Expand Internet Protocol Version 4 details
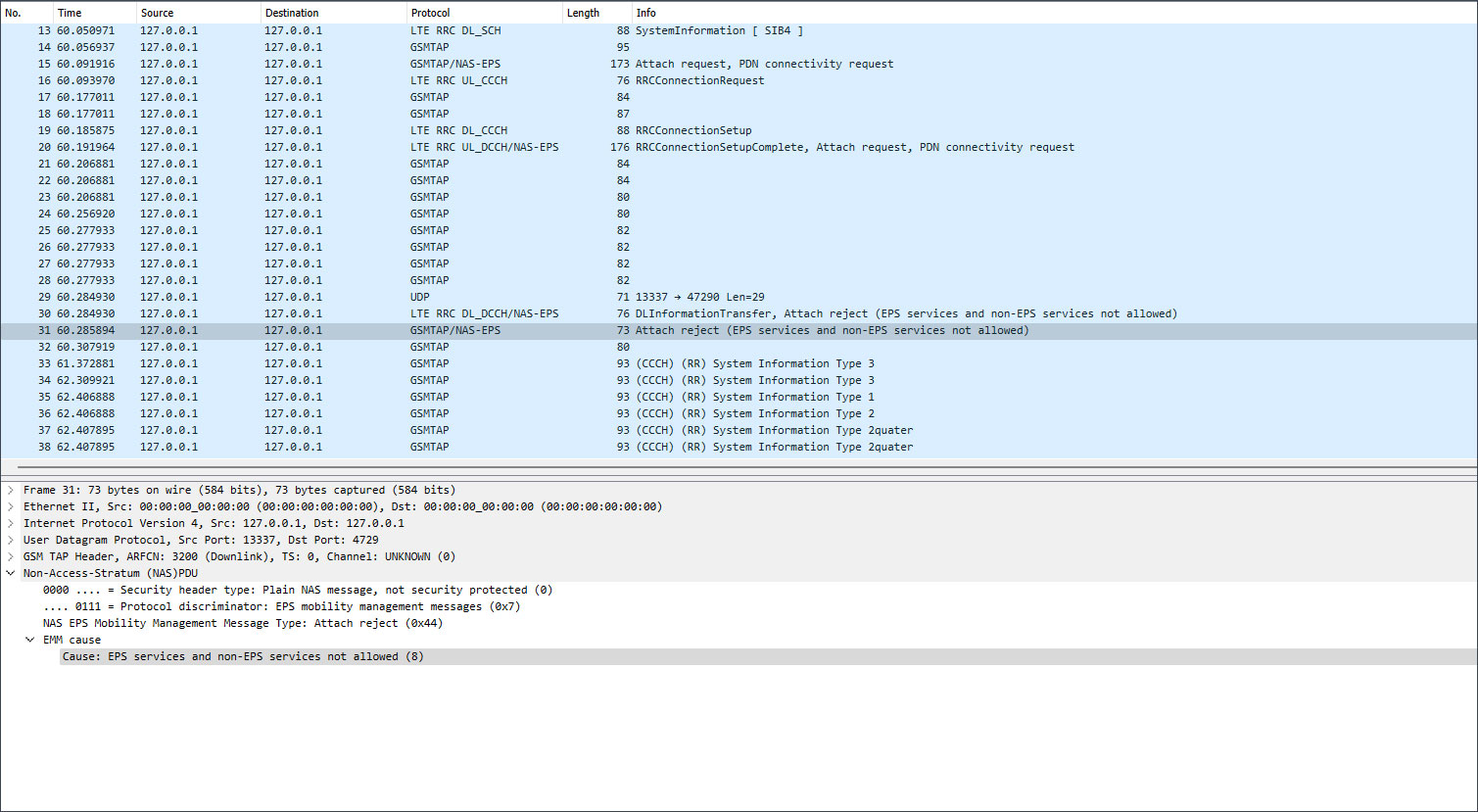The width and height of the screenshot is (1478, 812). 11,523
